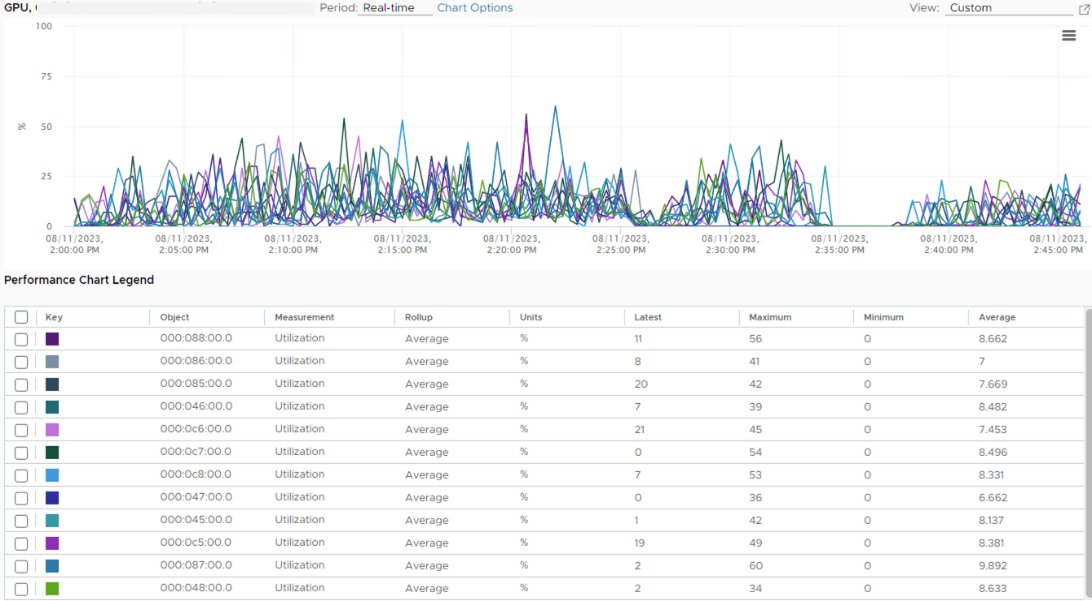Click the Performance Chart Legend heading
This screenshot has height=601, width=1092.
pyautogui.click(x=79, y=280)
